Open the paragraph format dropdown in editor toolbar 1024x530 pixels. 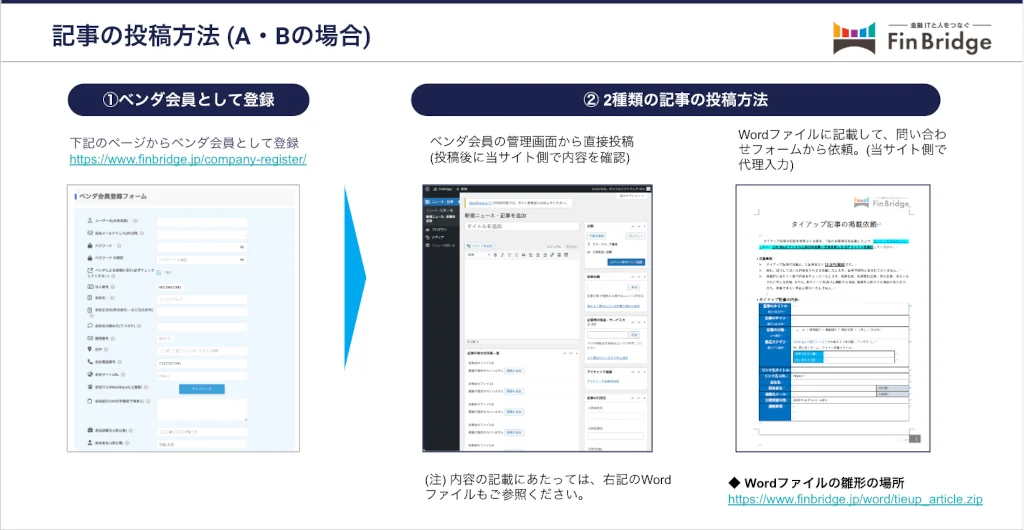pos(477,254)
